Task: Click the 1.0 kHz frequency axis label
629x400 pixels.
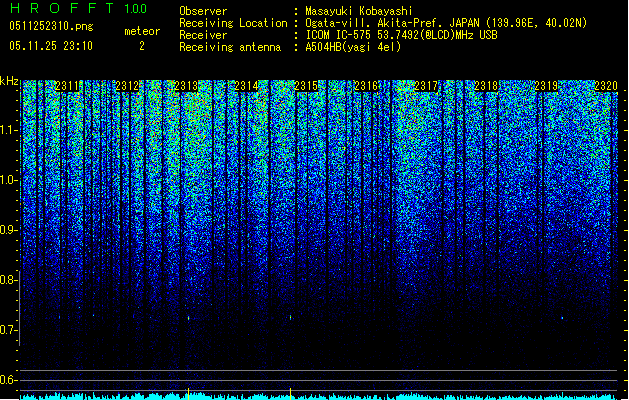Action: point(8,180)
